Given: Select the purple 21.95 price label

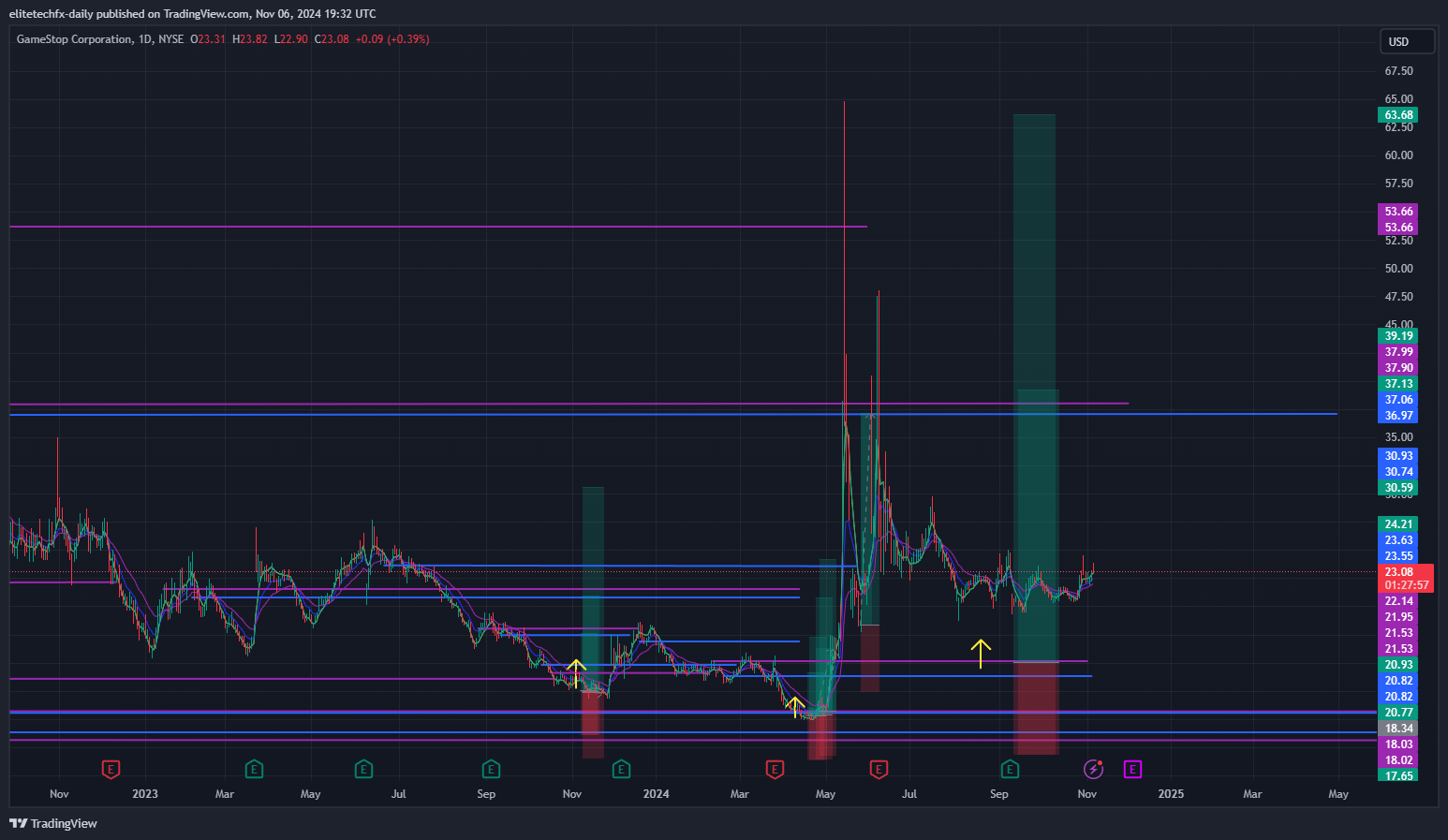Looking at the screenshot, I should pyautogui.click(x=1397, y=617).
